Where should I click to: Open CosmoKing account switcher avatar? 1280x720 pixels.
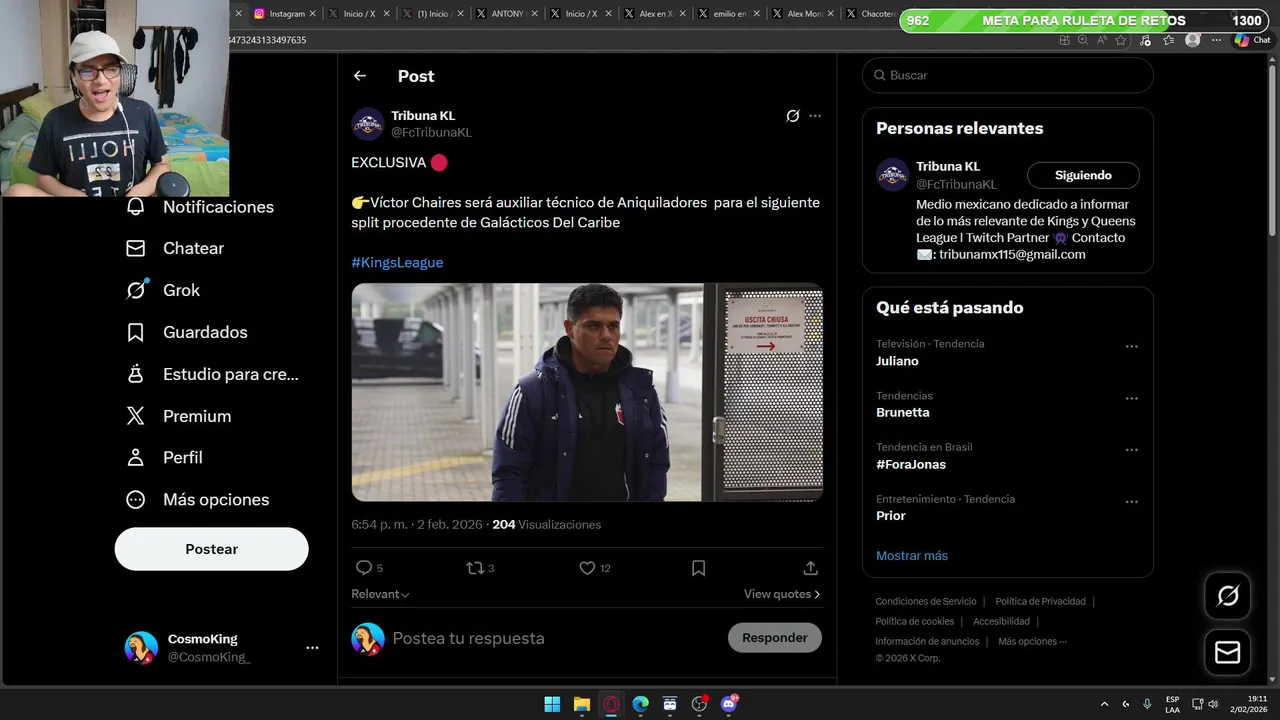[x=141, y=648]
